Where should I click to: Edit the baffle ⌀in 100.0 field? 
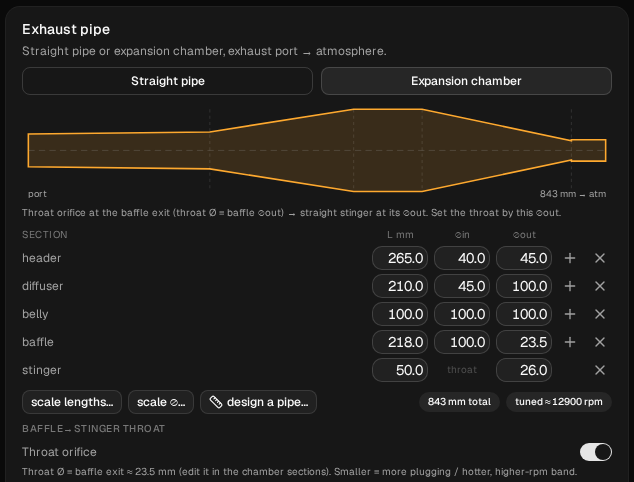pyautogui.click(x=462, y=342)
